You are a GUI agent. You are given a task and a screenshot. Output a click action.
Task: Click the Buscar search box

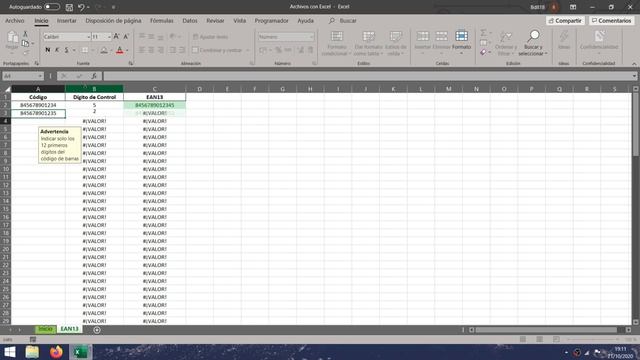click(x=343, y=20)
